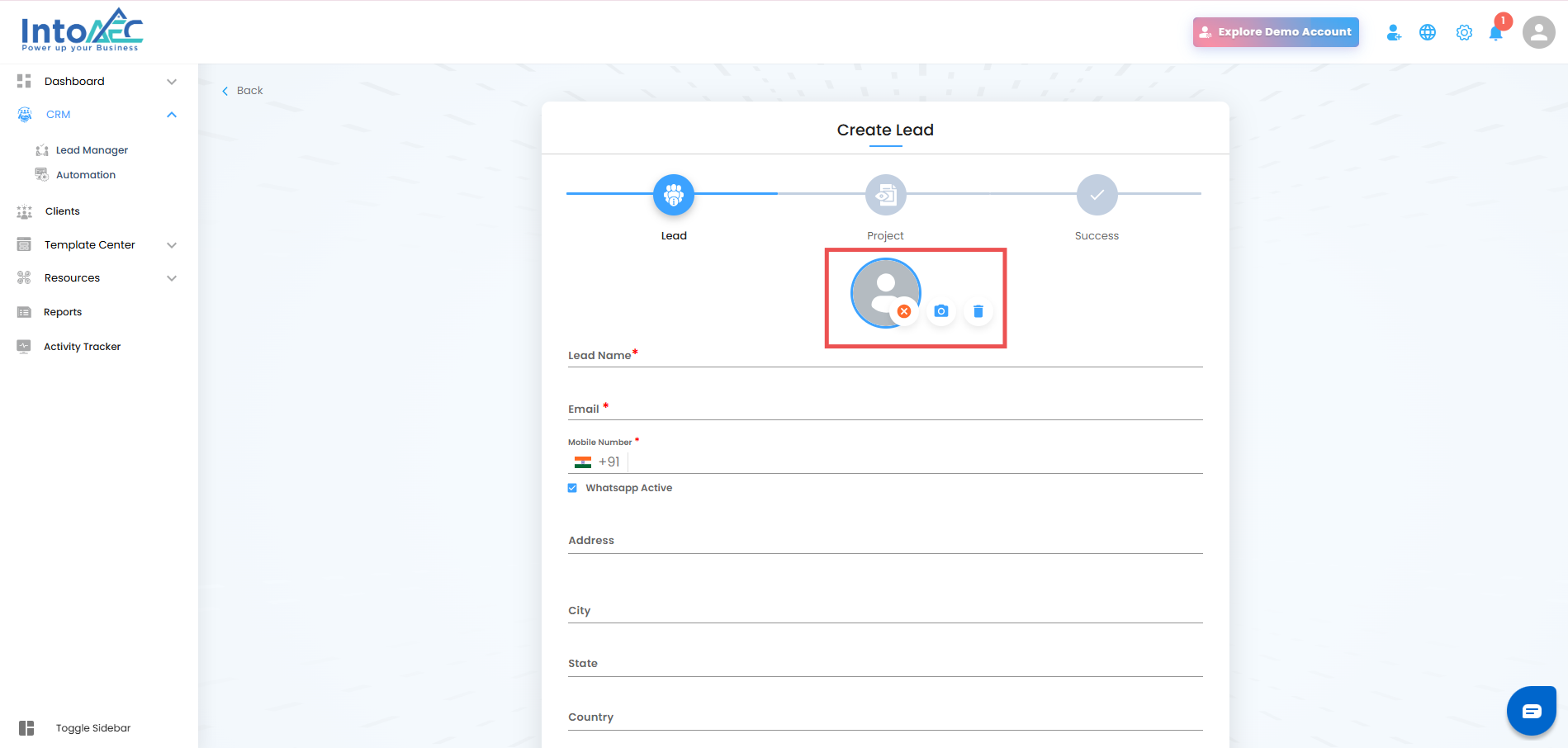Click the CRM sidebar icon
This screenshot has height=748, width=1568.
tap(25, 115)
